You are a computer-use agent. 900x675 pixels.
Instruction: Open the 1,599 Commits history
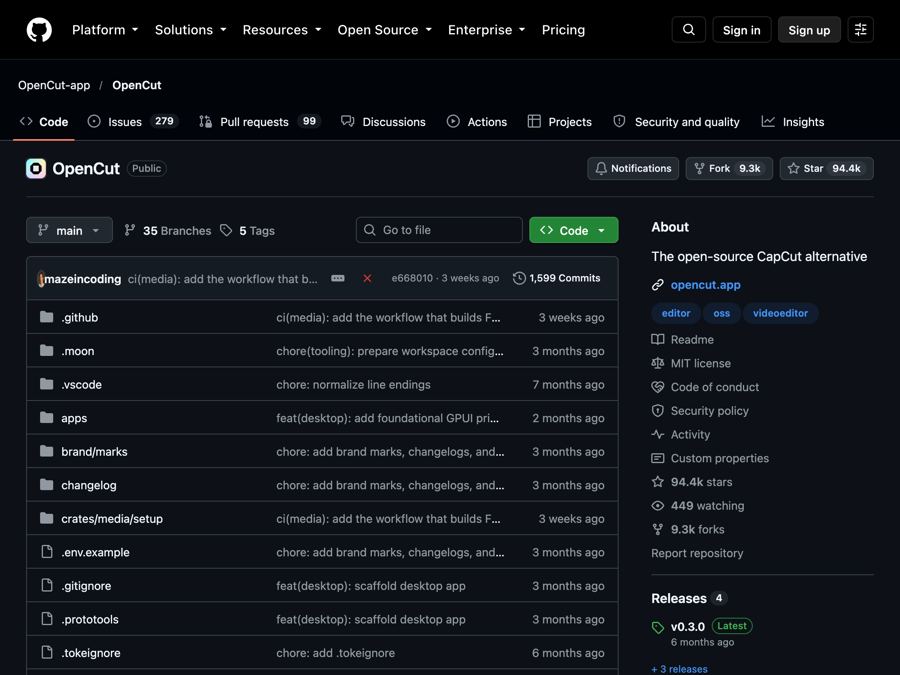pyautogui.click(x=557, y=278)
